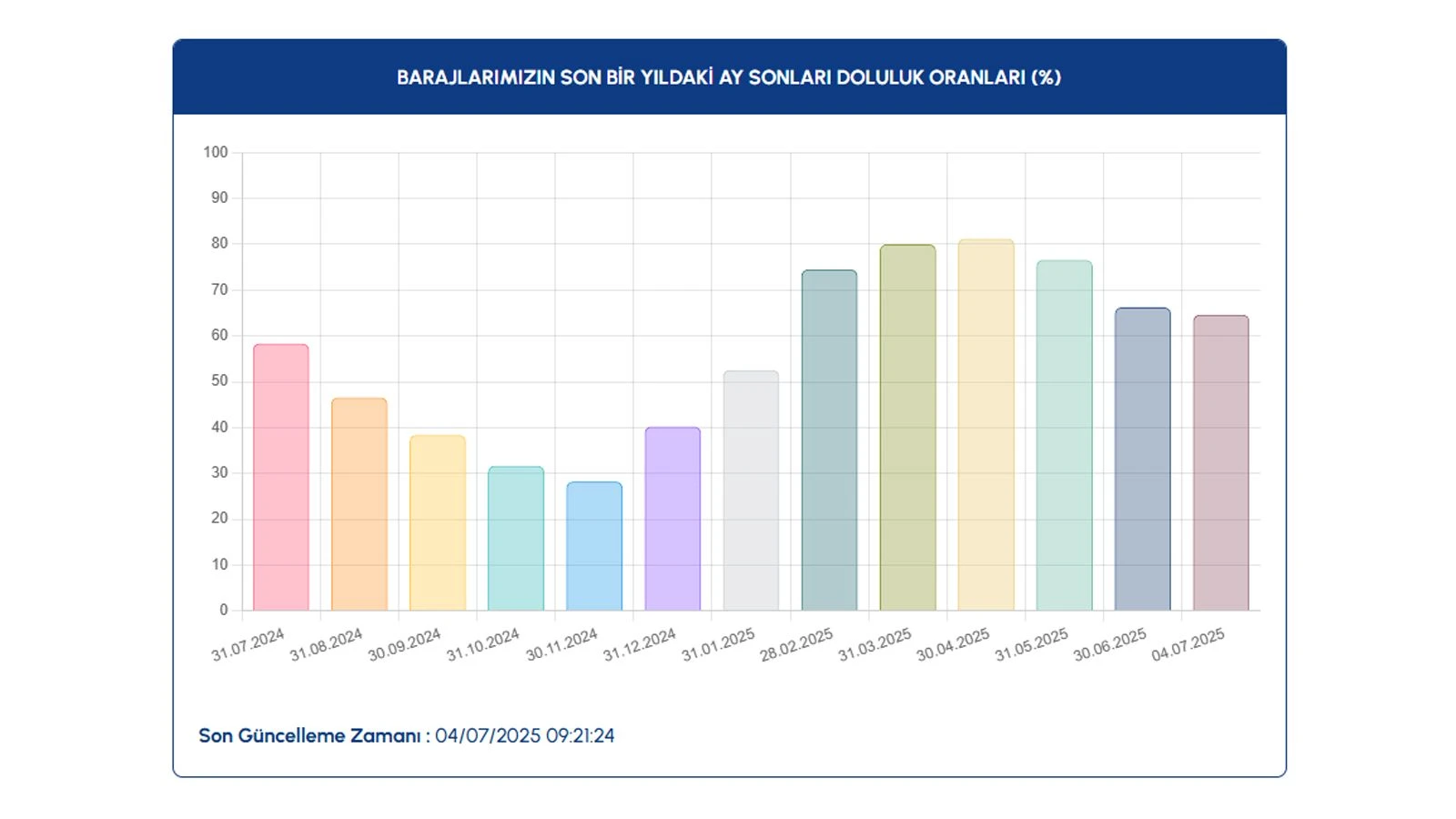Click the mint green bar for 31.05.2025
Screen dimensions: 1456x819
pyautogui.click(x=1064, y=436)
